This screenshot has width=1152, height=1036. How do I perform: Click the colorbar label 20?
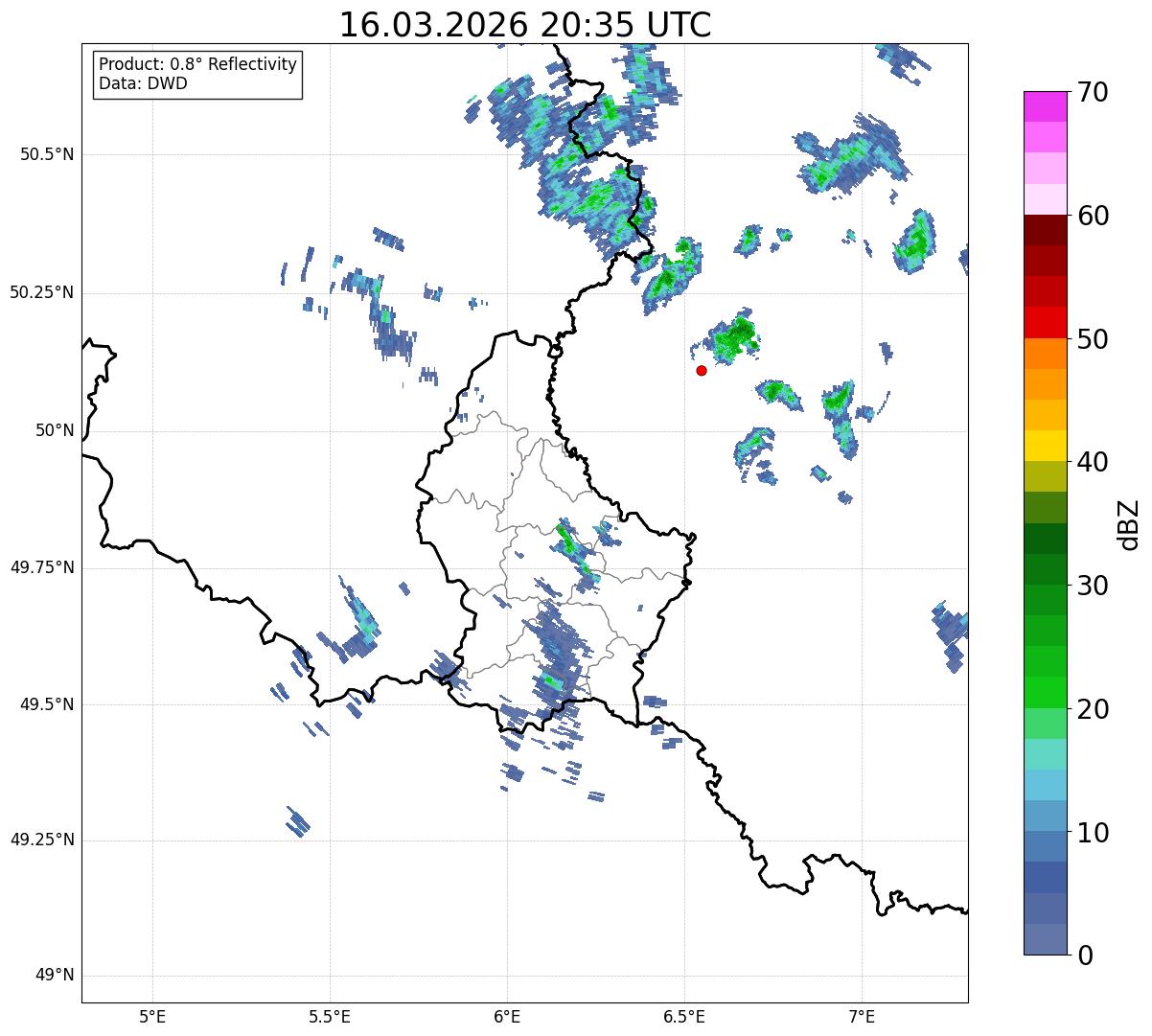1093,709
